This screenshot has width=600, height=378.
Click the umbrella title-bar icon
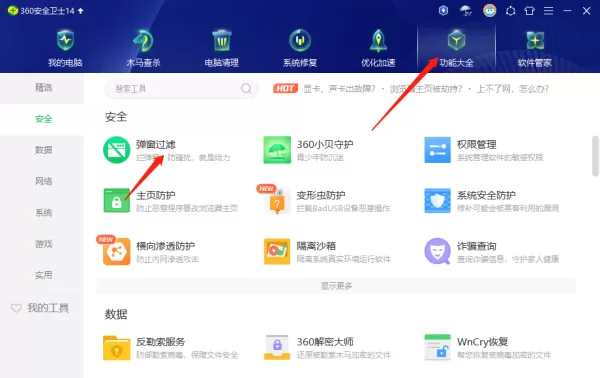click(466, 11)
